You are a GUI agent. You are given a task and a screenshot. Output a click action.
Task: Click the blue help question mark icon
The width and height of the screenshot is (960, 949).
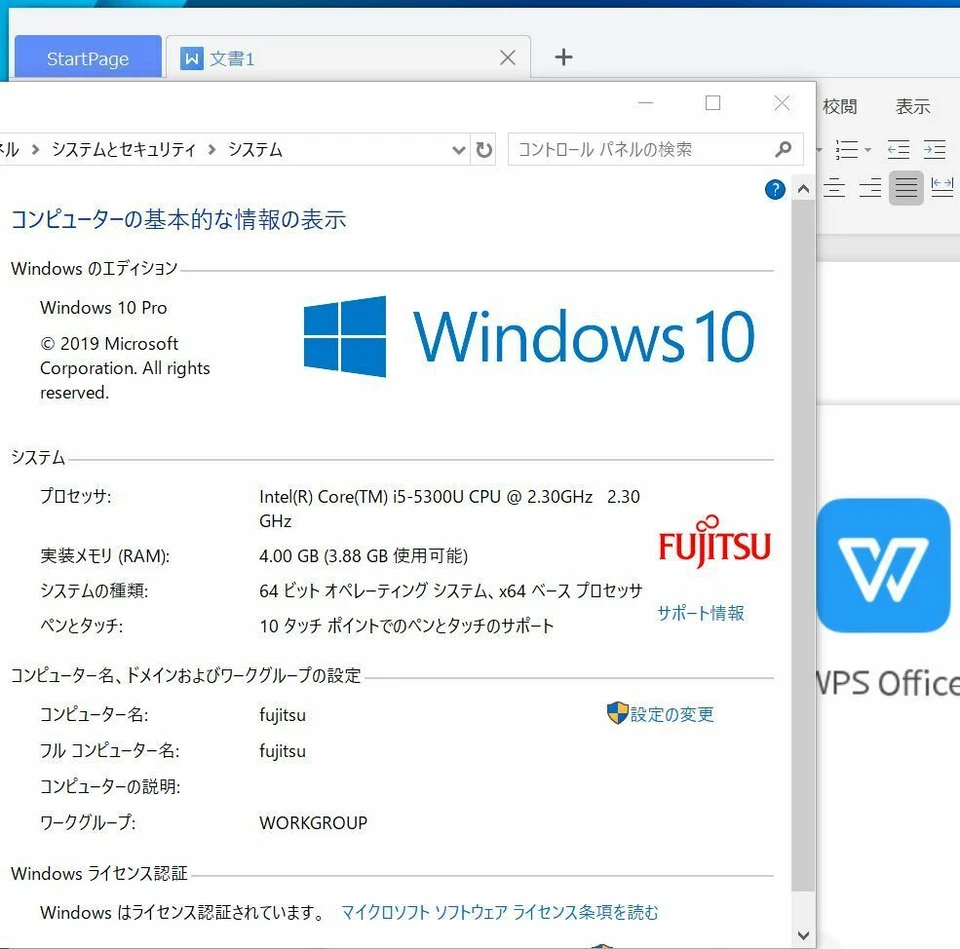click(774, 189)
